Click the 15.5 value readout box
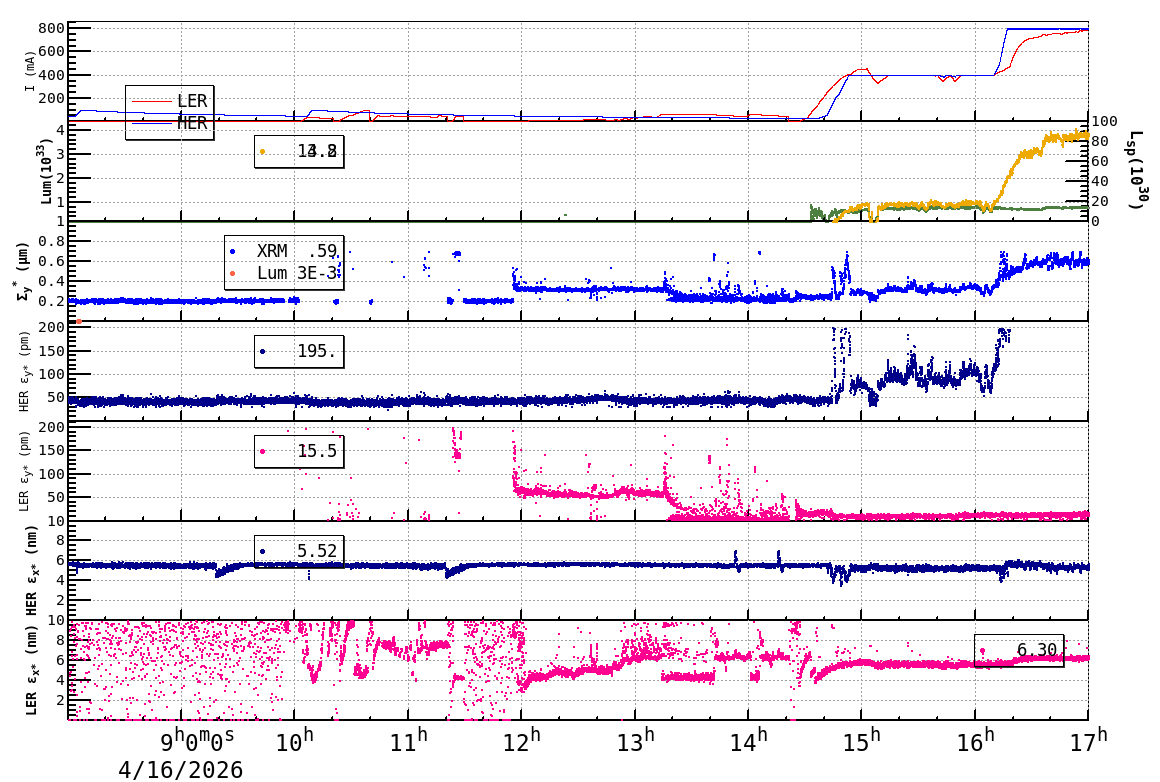The height and width of the screenshot is (782, 1160). coord(299,451)
